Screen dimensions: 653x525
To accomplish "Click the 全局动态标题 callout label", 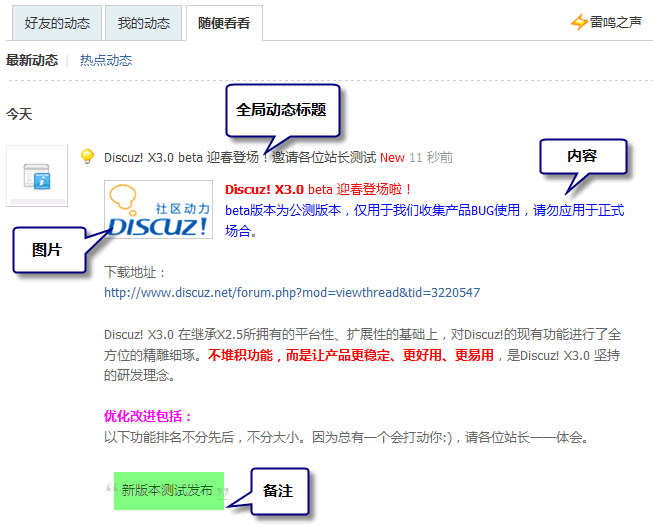I will pyautogui.click(x=281, y=109).
